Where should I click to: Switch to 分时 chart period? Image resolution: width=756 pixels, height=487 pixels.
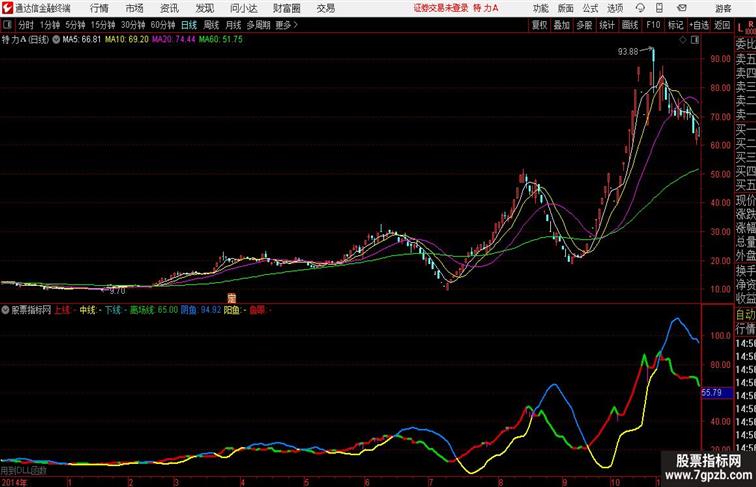pyautogui.click(x=26, y=25)
